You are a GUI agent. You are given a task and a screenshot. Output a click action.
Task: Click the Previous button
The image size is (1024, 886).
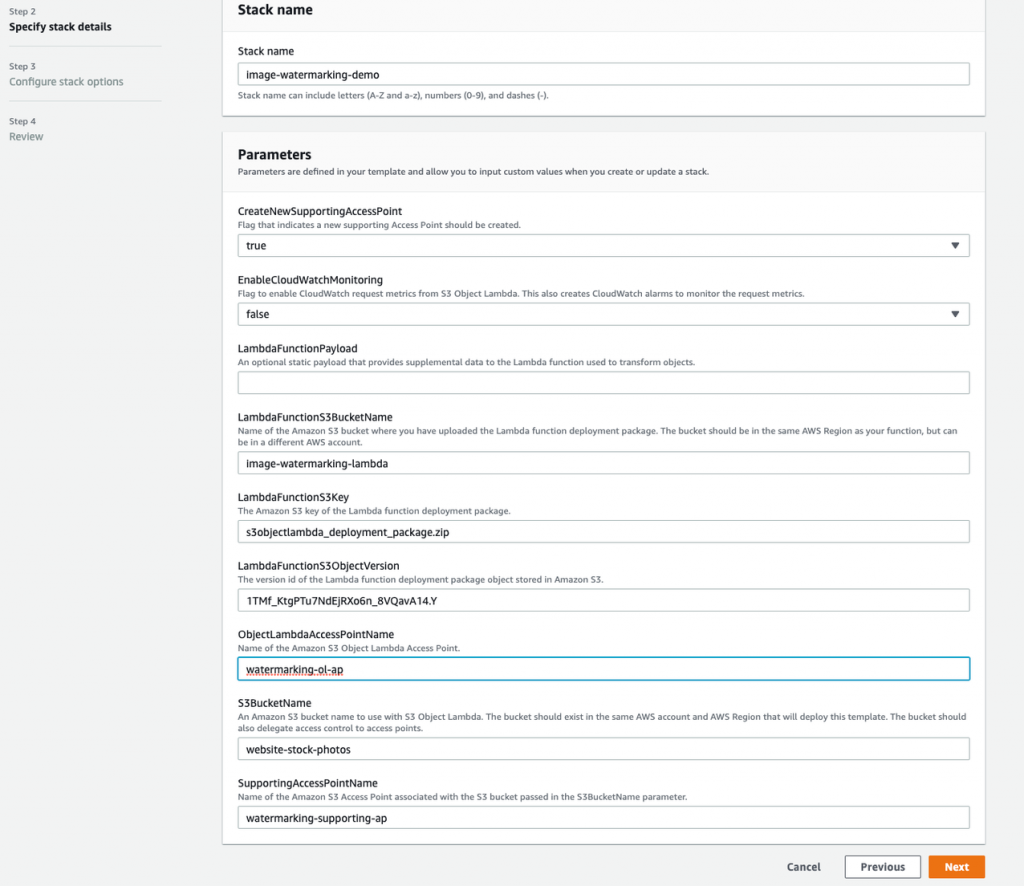click(x=882, y=866)
